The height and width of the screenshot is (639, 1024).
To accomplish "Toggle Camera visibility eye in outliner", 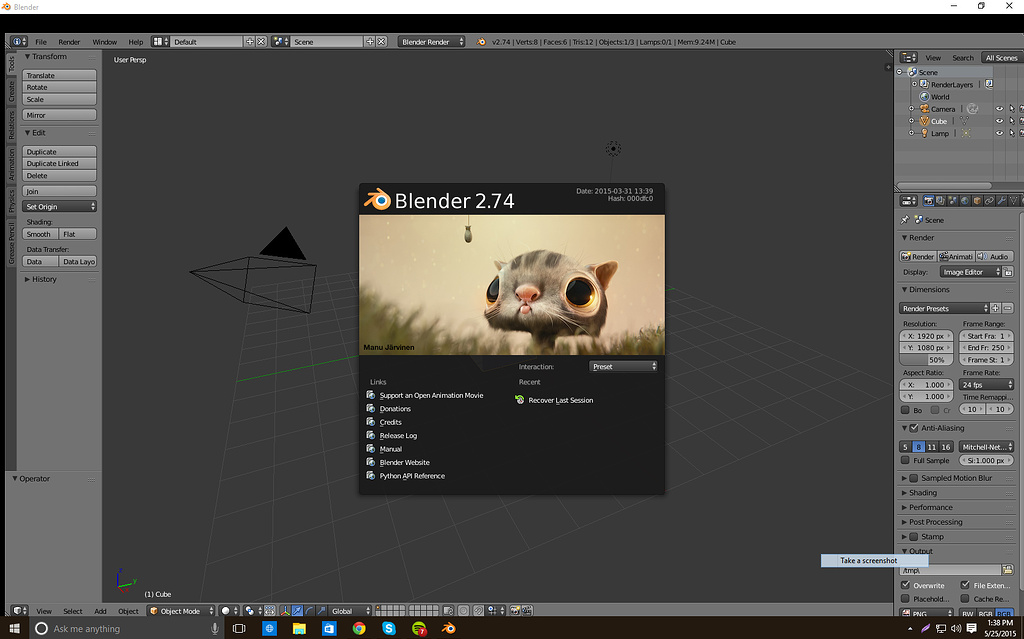I will 999,109.
